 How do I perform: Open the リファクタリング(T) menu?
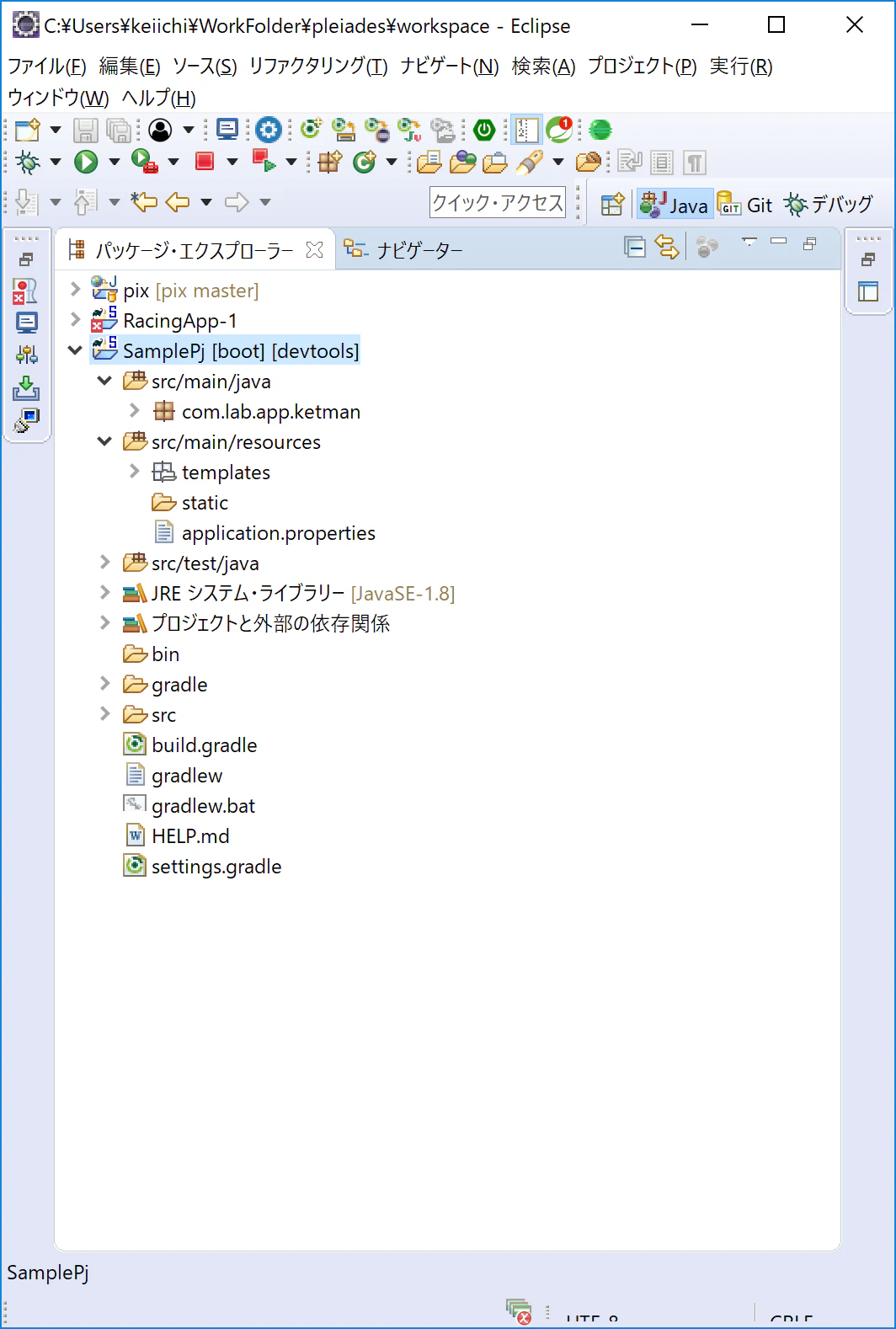coord(318,67)
